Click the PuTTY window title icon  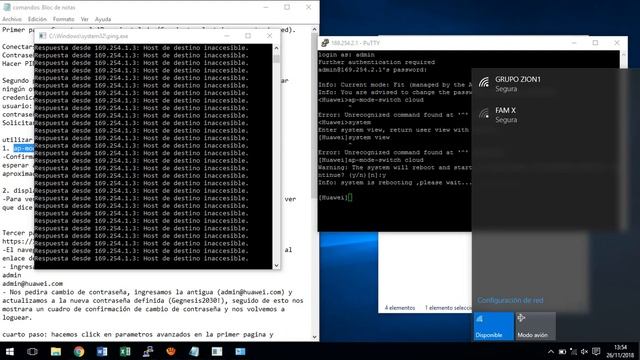tap(325, 43)
